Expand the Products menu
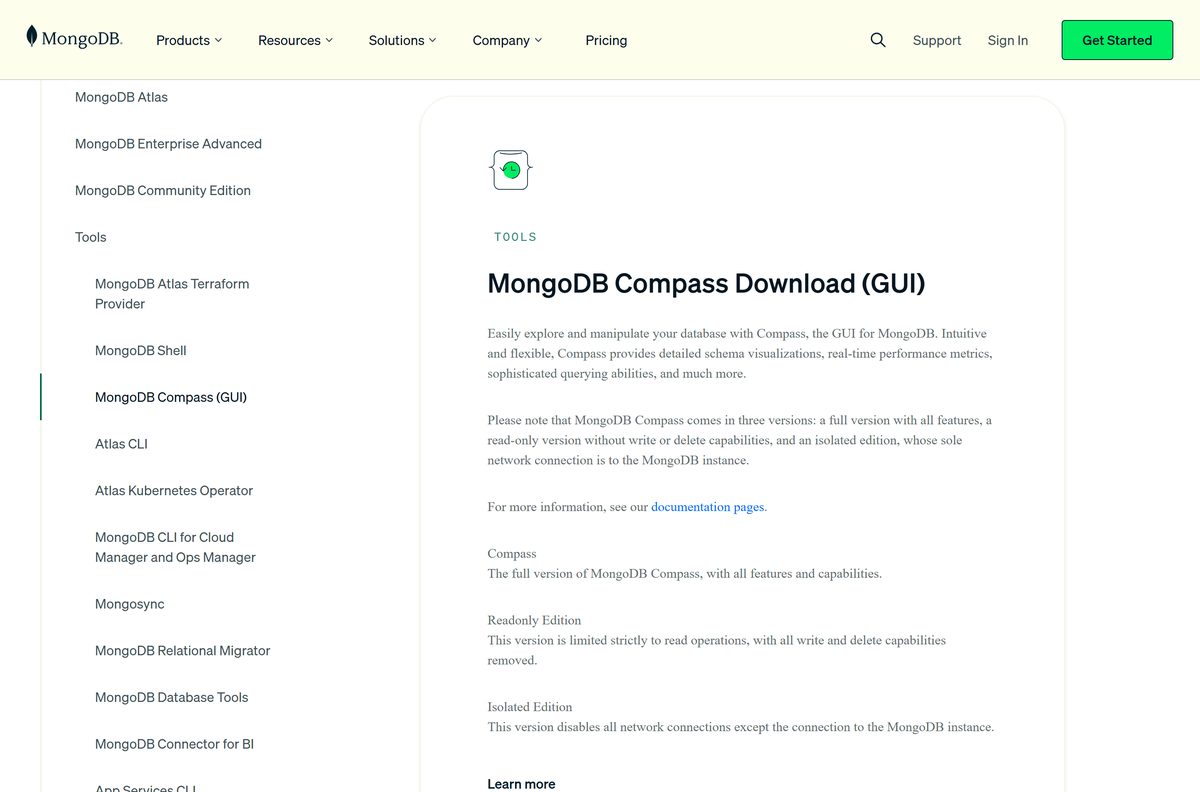The image size is (1200, 792). (x=189, y=40)
